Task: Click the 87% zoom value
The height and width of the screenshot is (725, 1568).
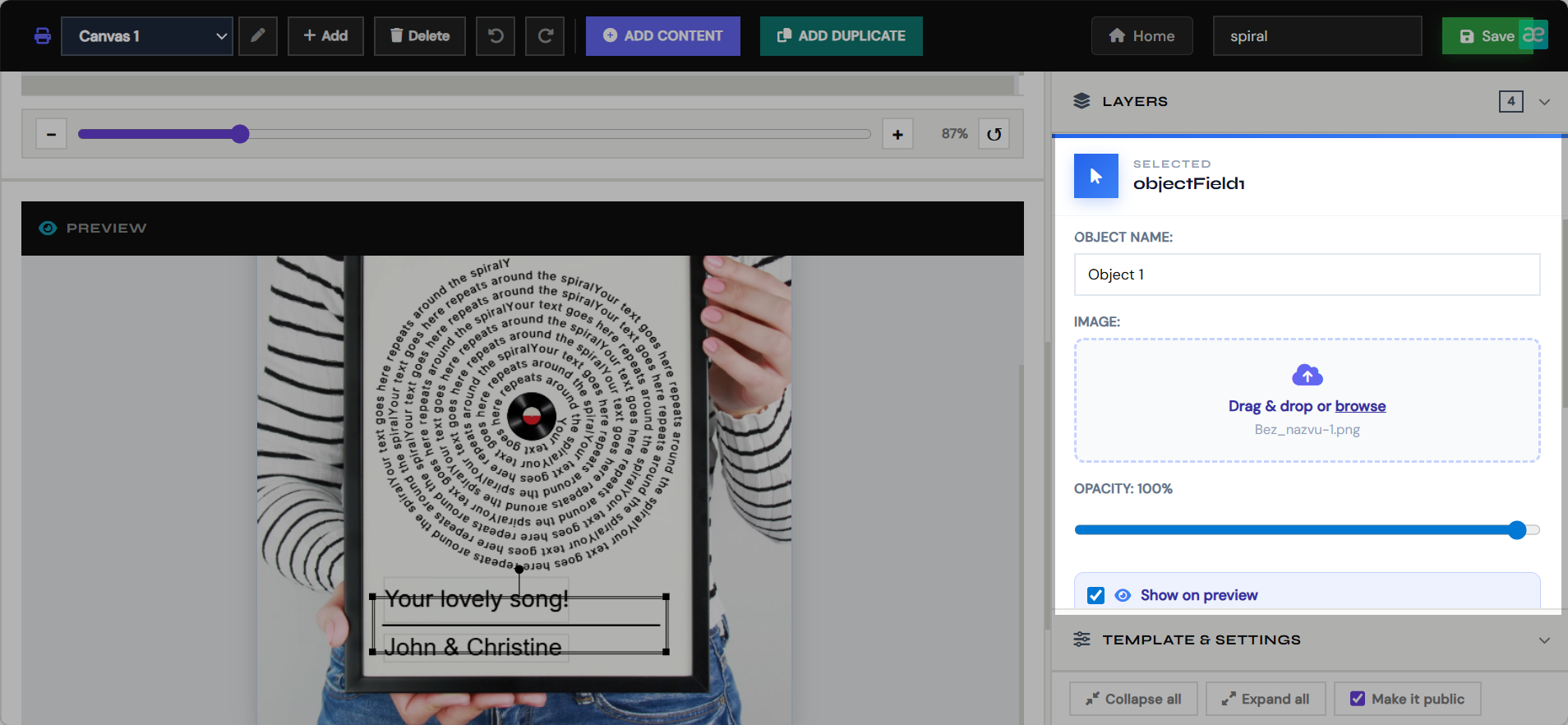Action: coord(954,134)
